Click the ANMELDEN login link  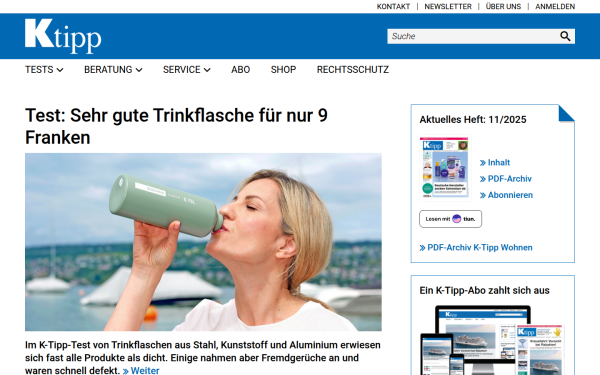point(555,7)
